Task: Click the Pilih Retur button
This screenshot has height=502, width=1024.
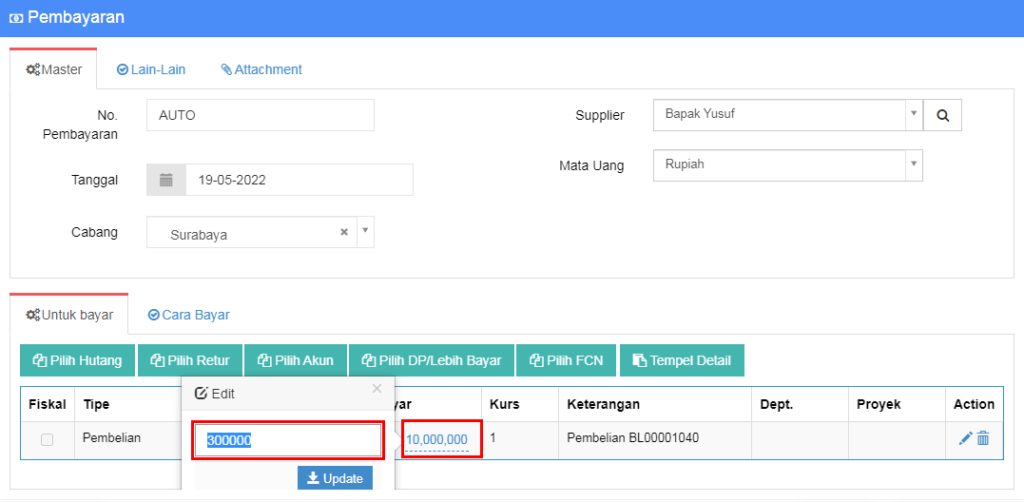Action: (190, 361)
